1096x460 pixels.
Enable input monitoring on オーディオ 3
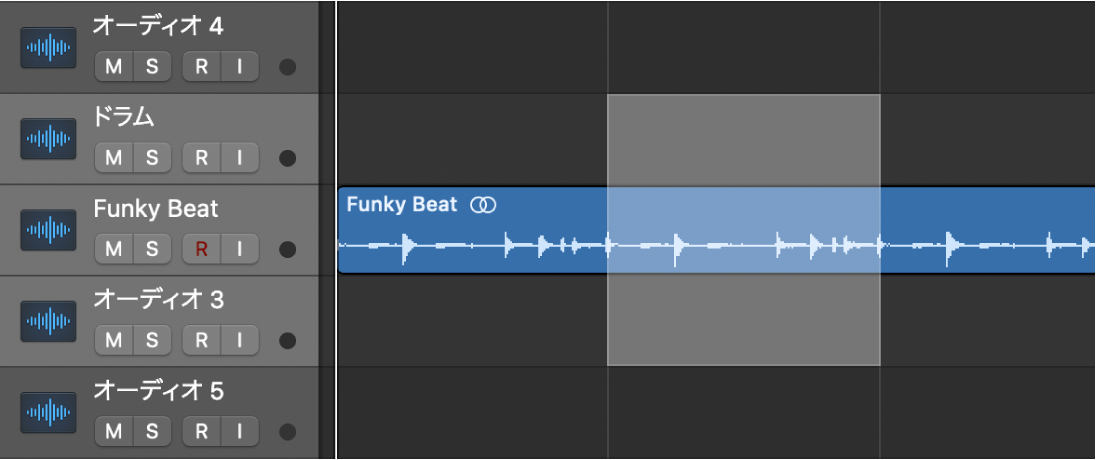click(239, 340)
